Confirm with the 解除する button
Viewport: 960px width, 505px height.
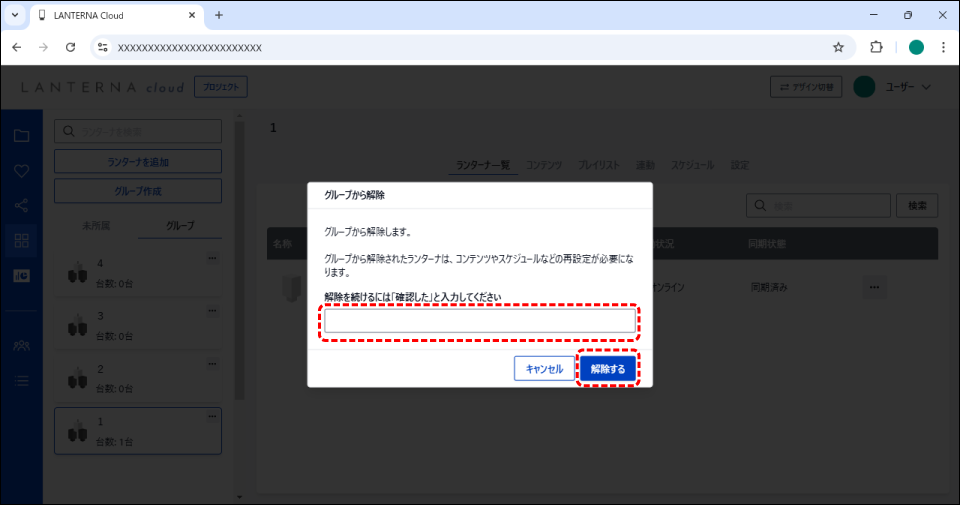click(x=608, y=368)
